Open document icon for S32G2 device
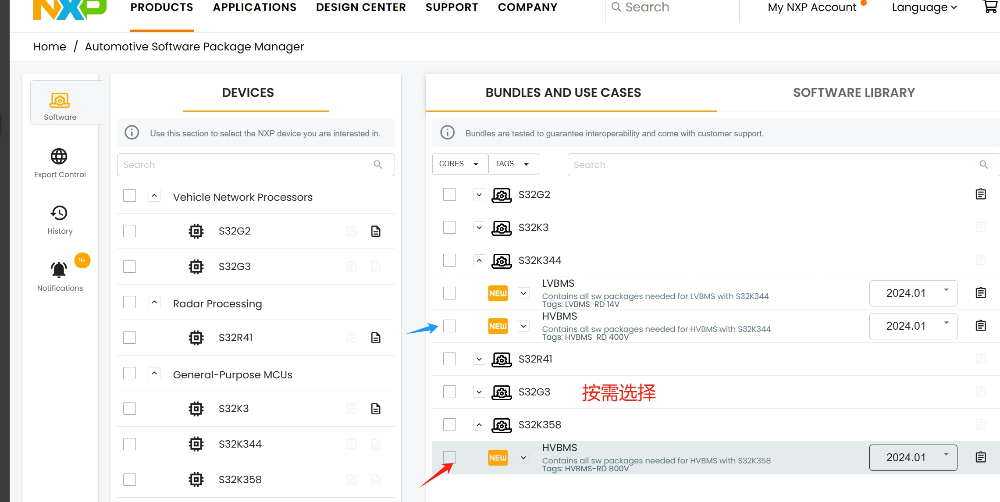 pyautogui.click(x=376, y=232)
